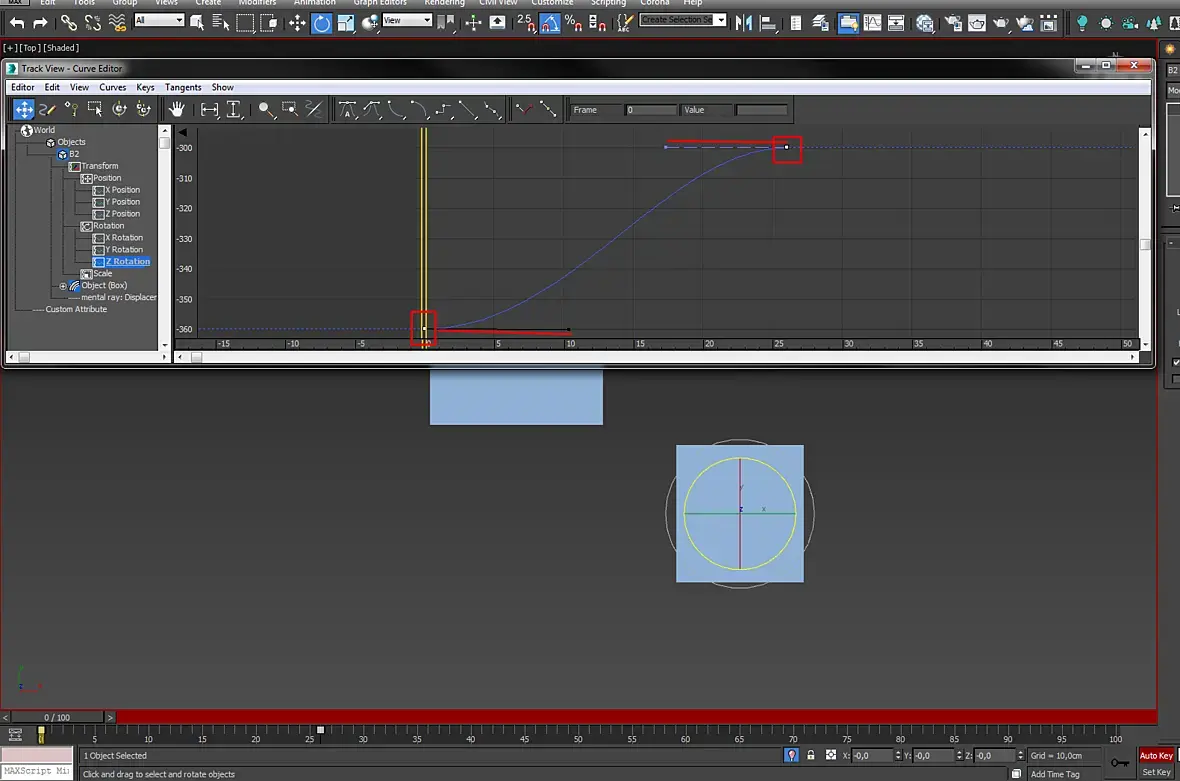
Task: Toggle the 2.5D Snaps icon
Action: (x=526, y=23)
